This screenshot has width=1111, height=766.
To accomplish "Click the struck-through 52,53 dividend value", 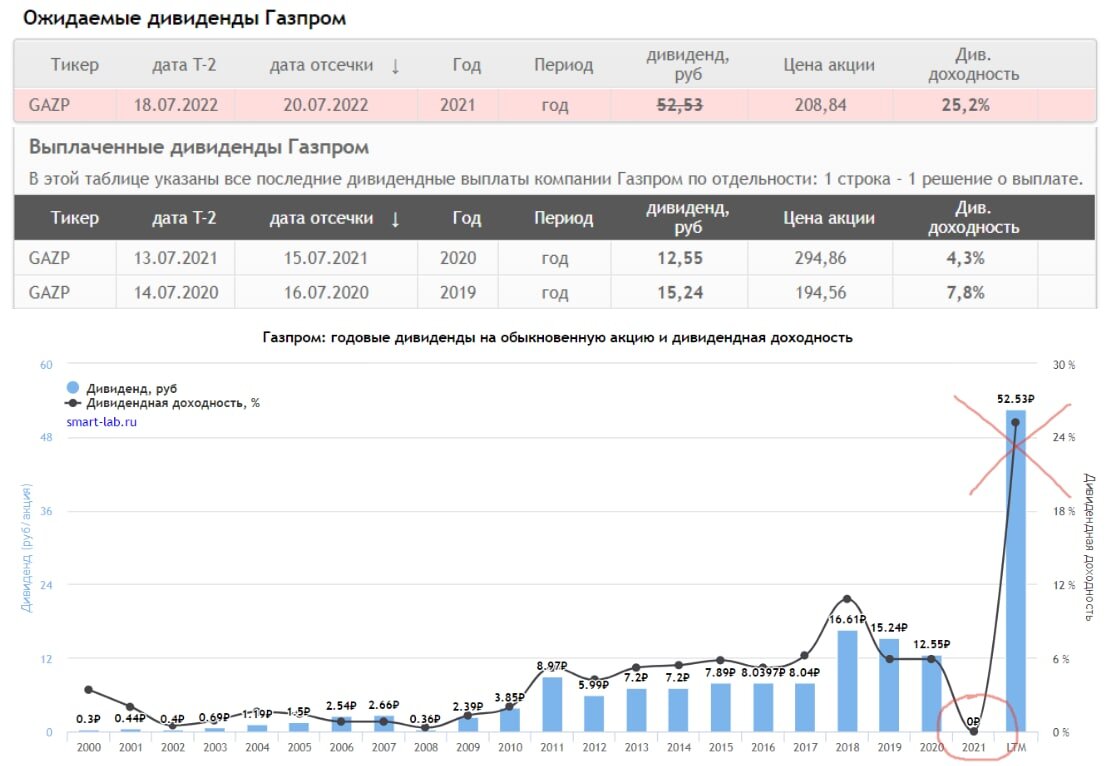I will 679,105.
